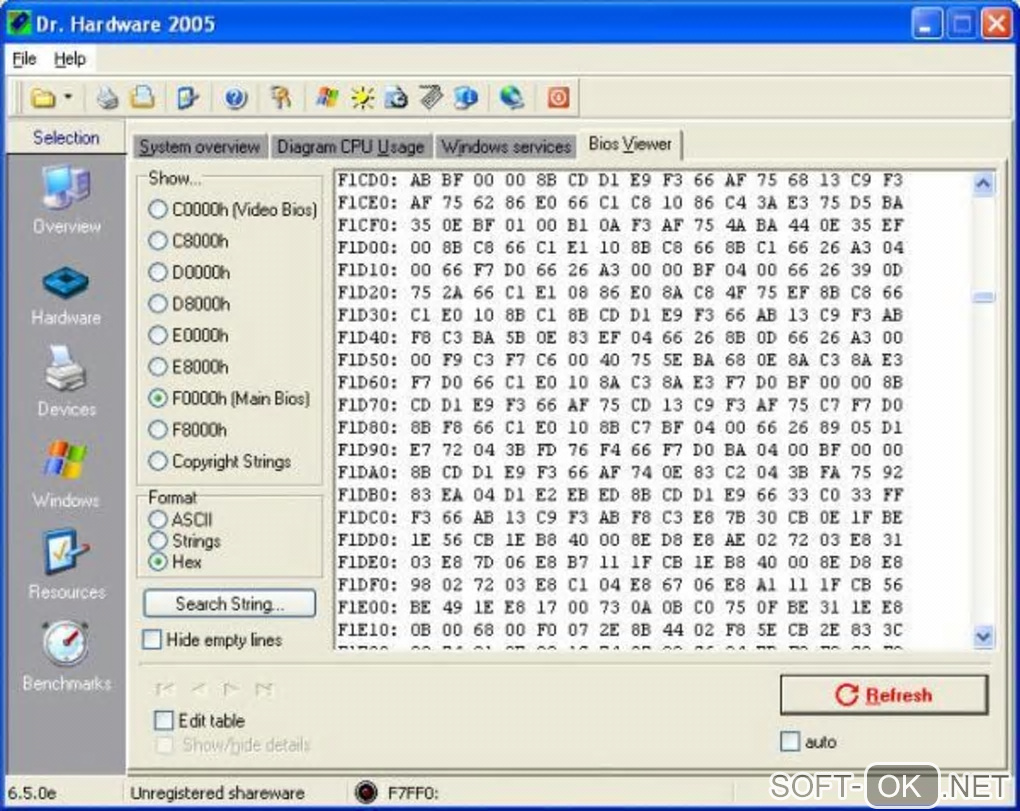Viewport: 1020px width, 811px height.
Task: Click hex viewer scroll down arrow
Action: point(983,637)
